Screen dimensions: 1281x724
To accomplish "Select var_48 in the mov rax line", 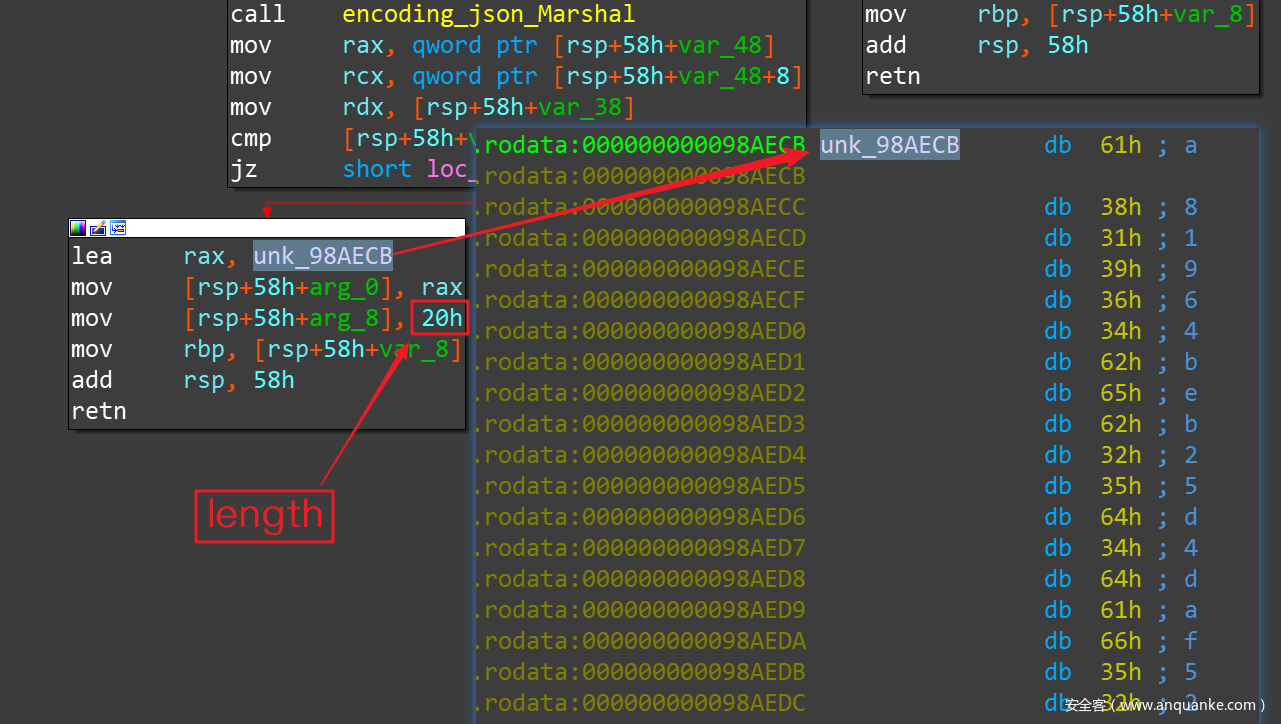I will [720, 45].
